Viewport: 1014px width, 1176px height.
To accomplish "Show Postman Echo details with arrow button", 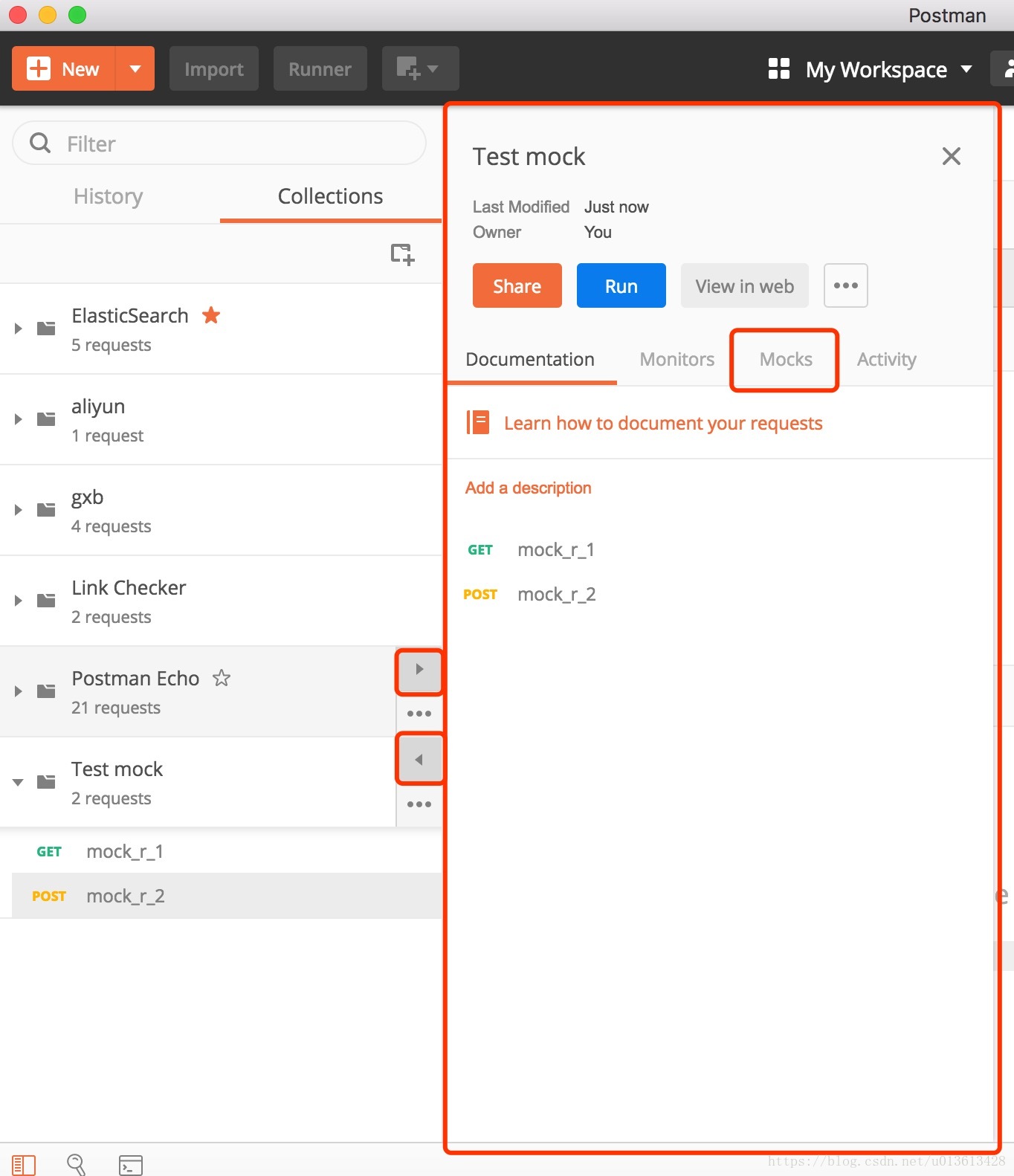I will [x=419, y=669].
